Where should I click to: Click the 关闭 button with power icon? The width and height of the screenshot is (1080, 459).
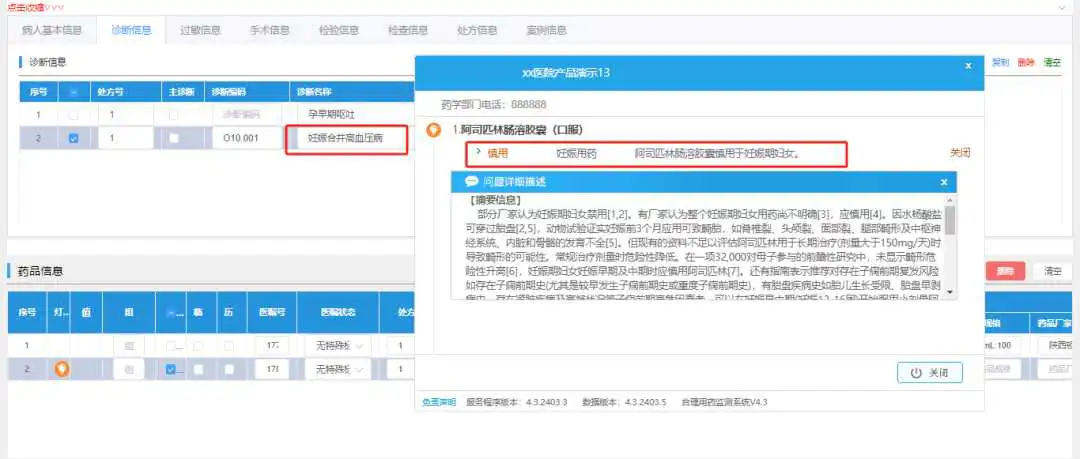tap(930, 372)
